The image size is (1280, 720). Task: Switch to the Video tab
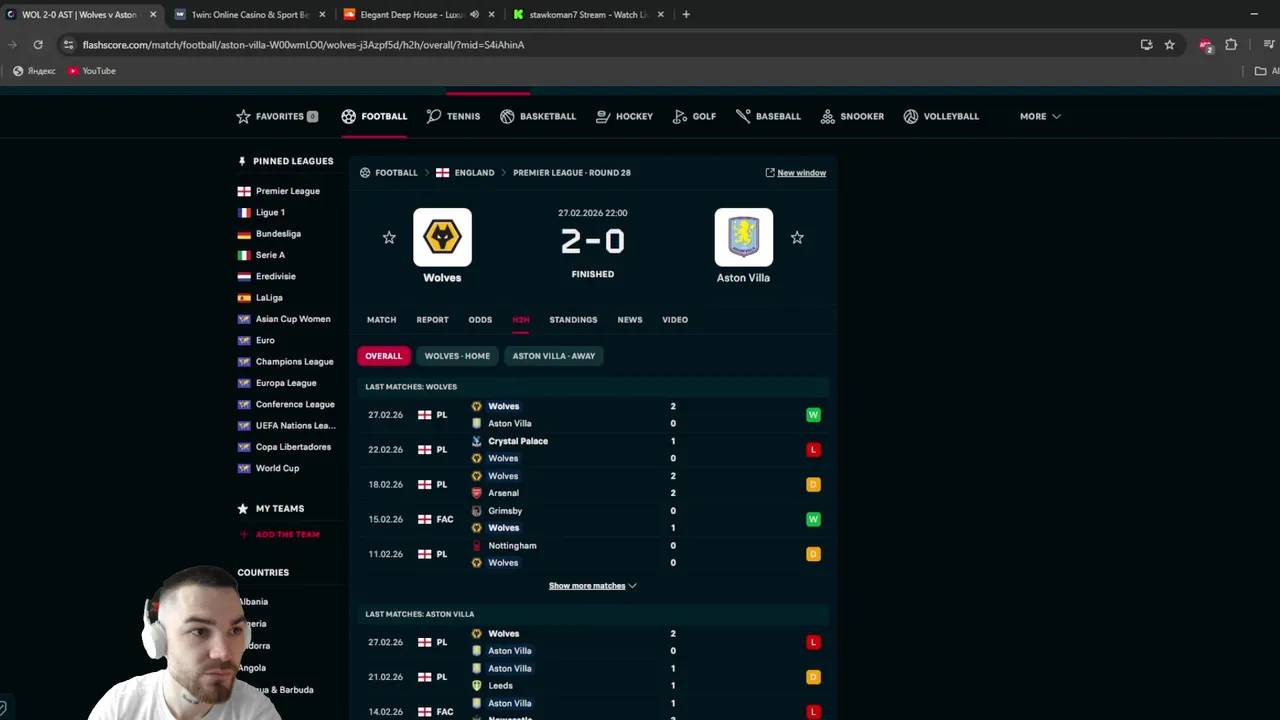point(675,320)
